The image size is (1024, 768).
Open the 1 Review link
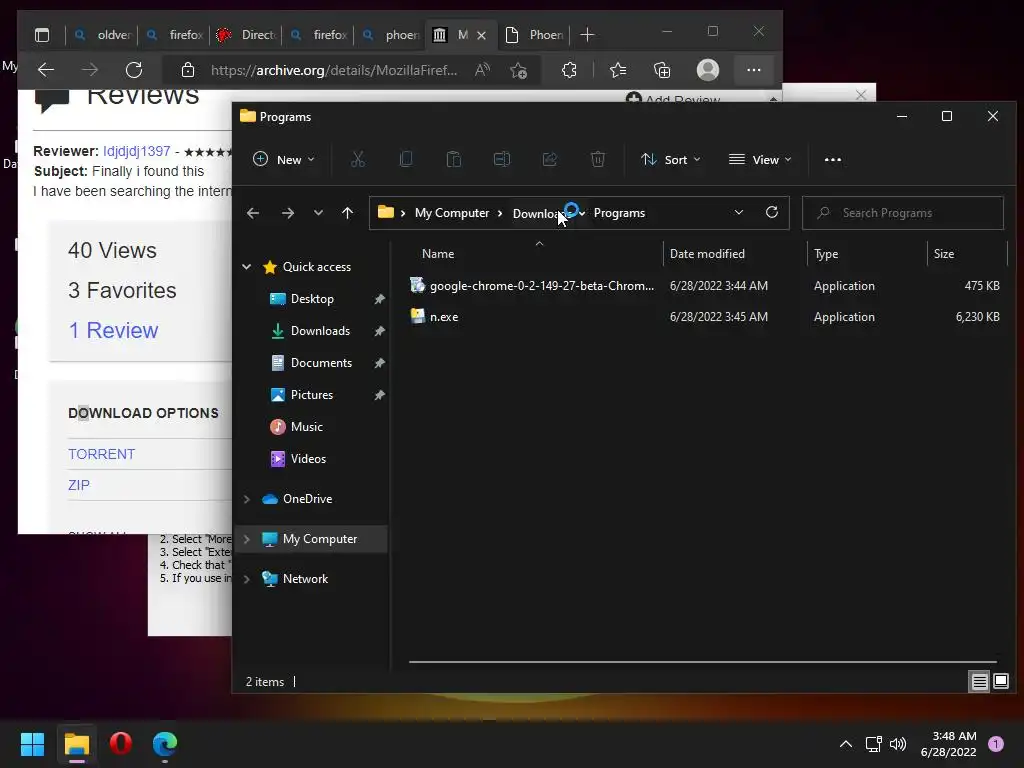(x=114, y=330)
